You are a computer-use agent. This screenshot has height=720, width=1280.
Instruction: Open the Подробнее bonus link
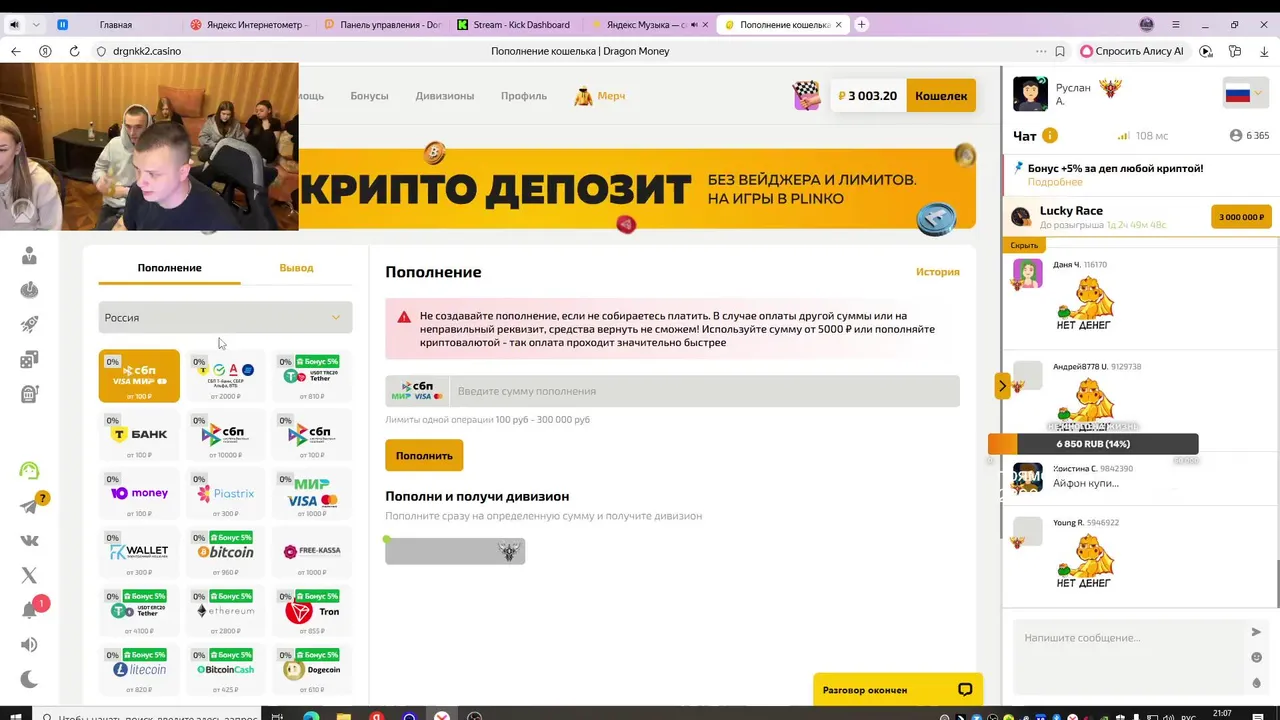(1055, 182)
